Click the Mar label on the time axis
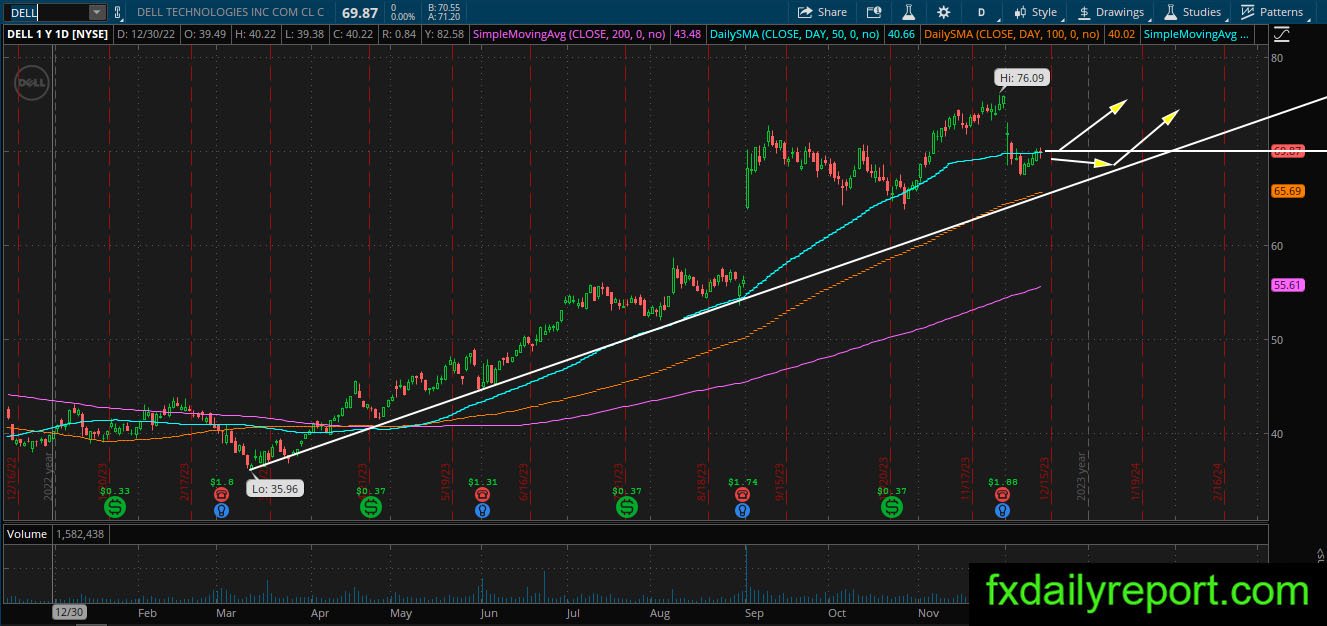Viewport: 1327px width, 626px height. click(226, 613)
